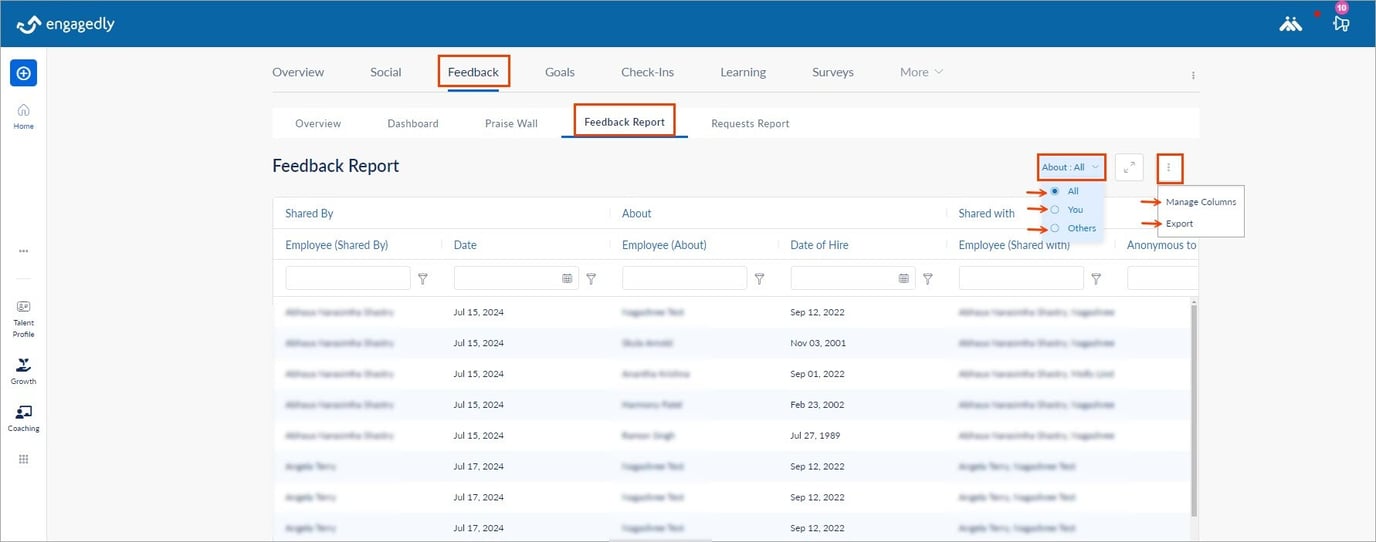Switch to Requests Report sub-tab

(x=750, y=123)
